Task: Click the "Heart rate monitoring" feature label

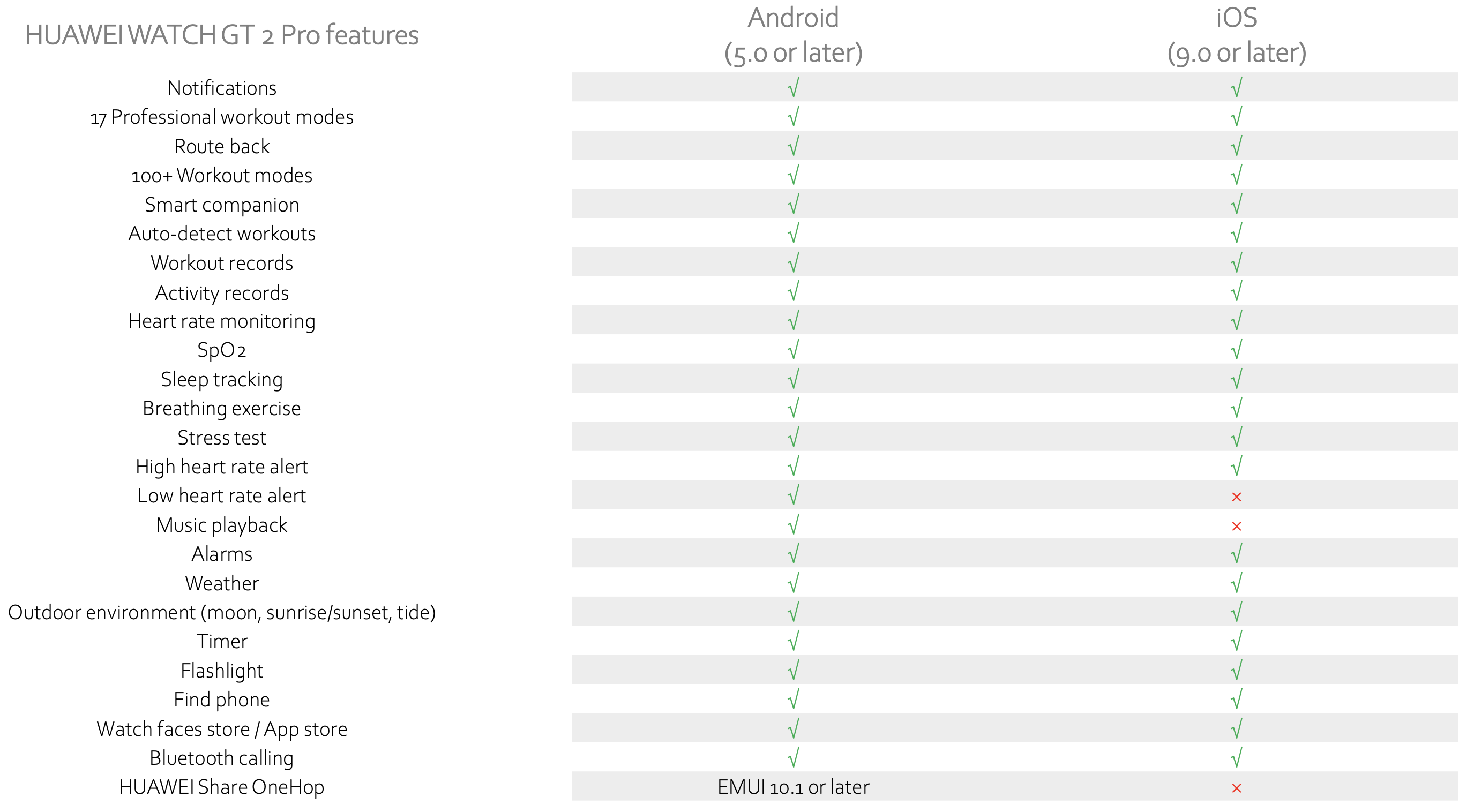Action: (222, 321)
